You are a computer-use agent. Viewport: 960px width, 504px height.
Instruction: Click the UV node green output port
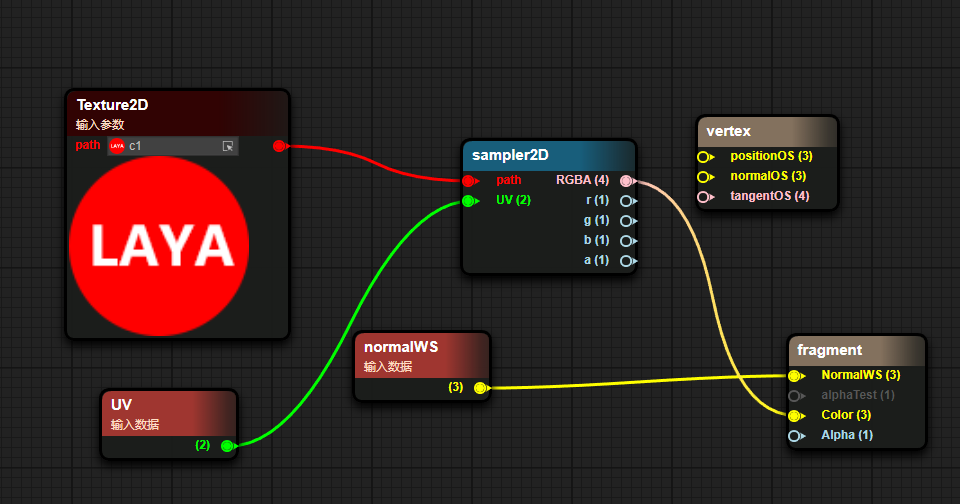(x=227, y=446)
